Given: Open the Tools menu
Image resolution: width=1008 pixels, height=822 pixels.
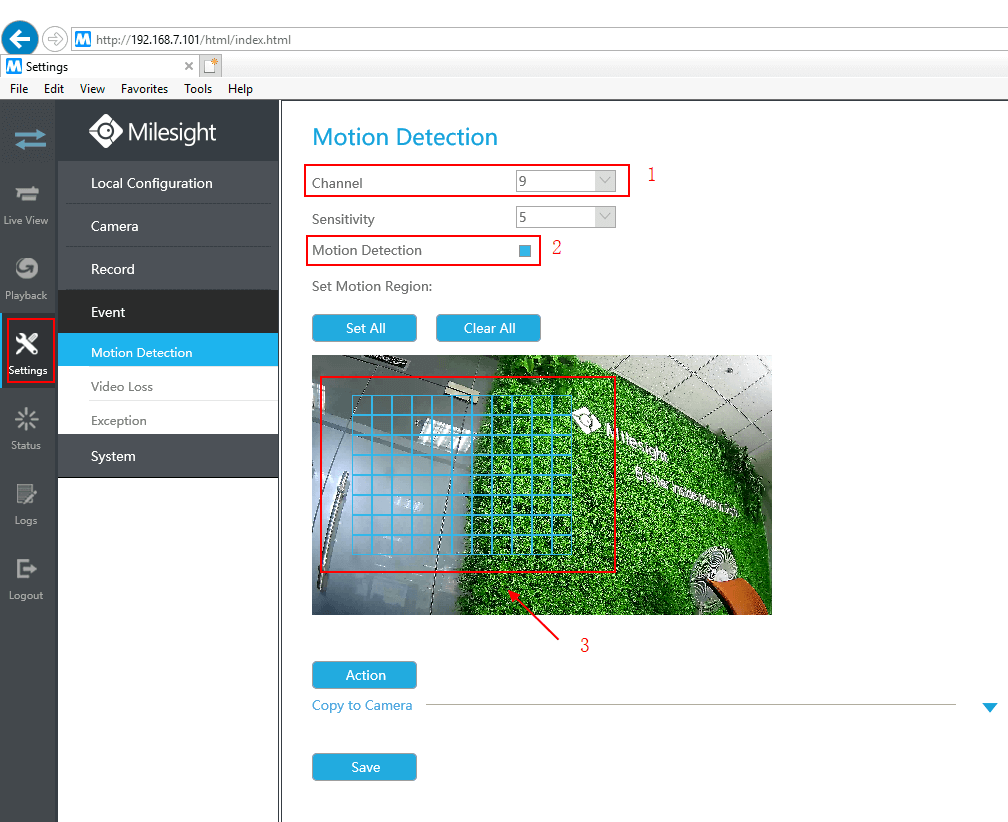Looking at the screenshot, I should [197, 88].
